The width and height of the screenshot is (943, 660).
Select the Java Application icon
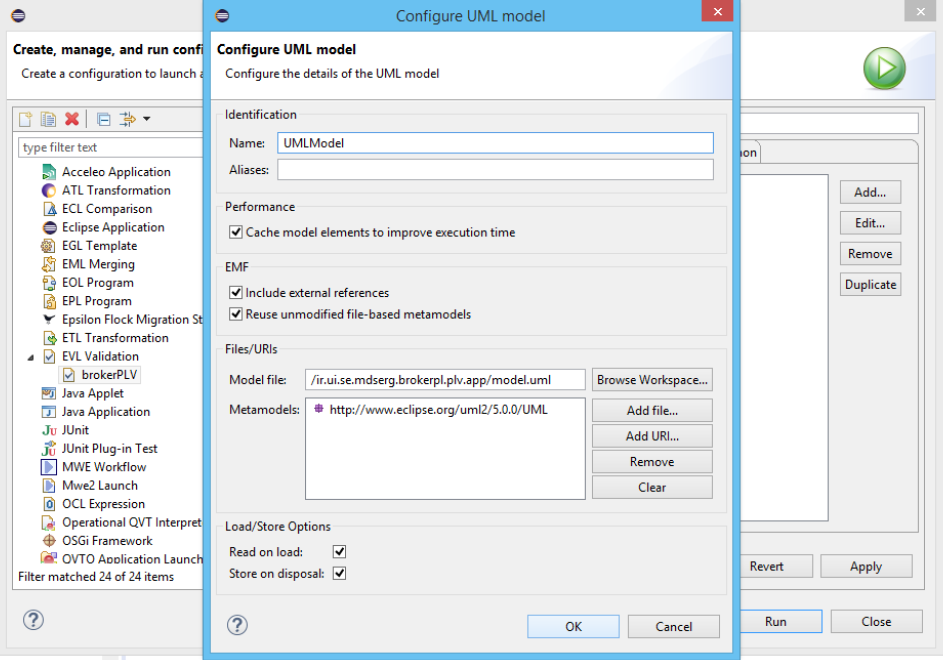point(49,412)
